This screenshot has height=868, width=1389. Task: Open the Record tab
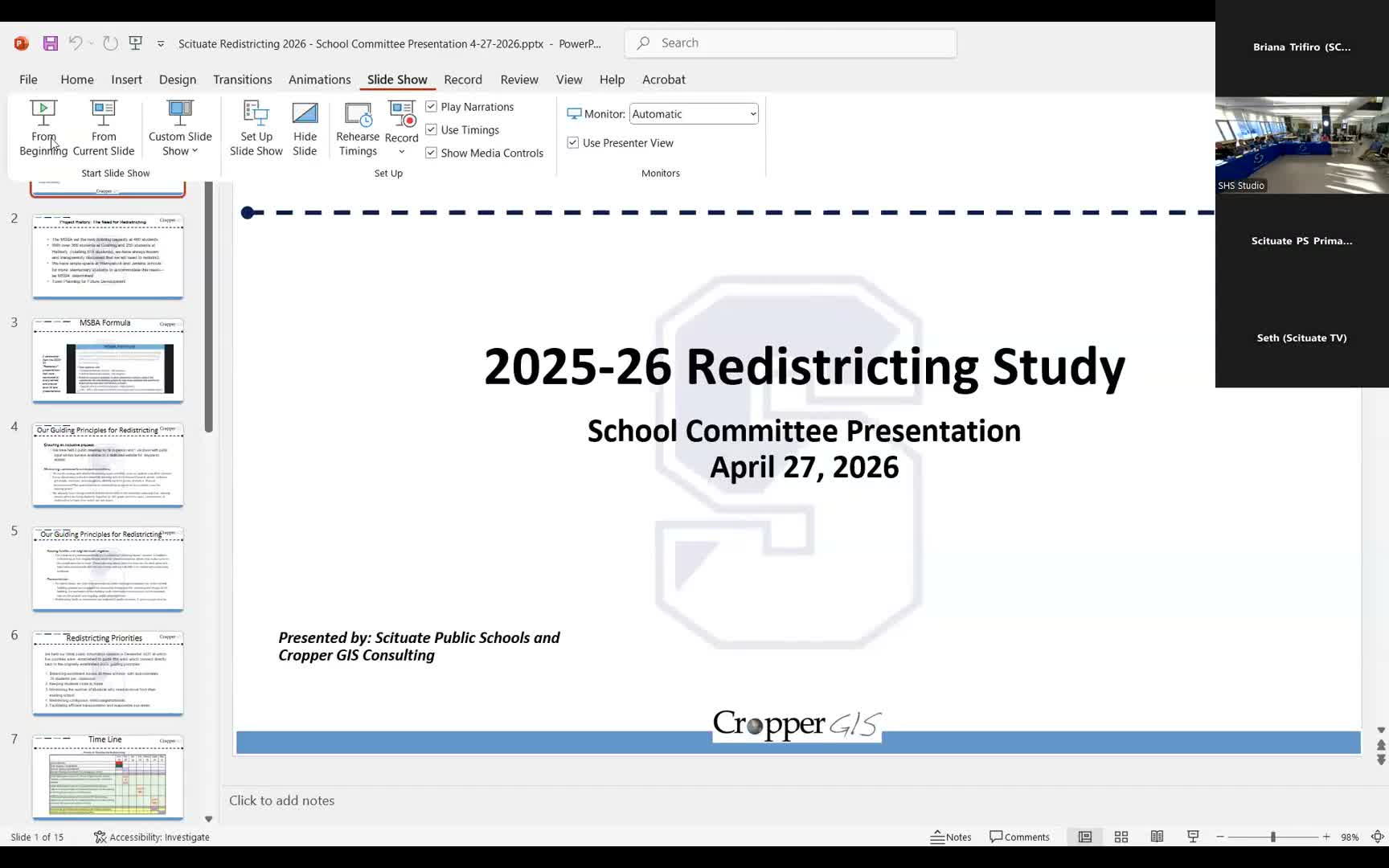click(463, 80)
